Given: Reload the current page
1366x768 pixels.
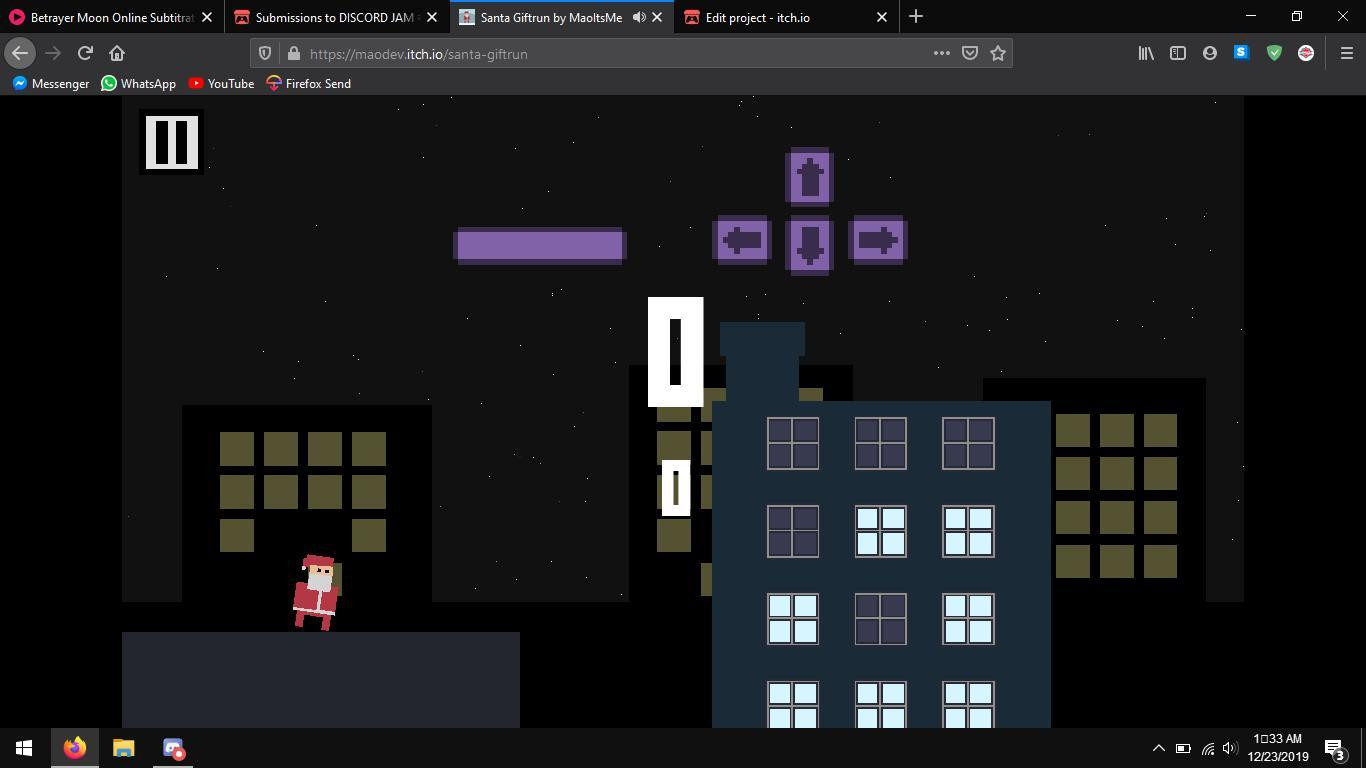Looking at the screenshot, I should click(x=85, y=53).
